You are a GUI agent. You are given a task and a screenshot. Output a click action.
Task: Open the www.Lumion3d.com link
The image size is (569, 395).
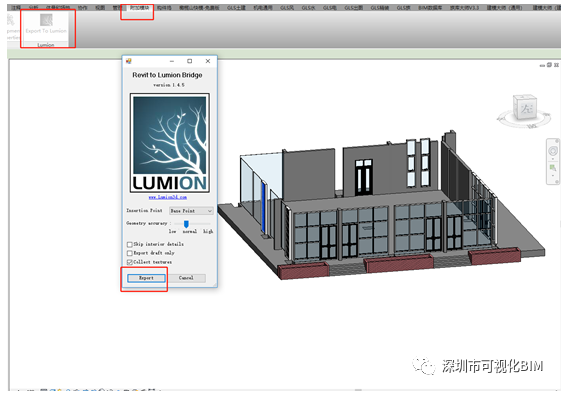[x=168, y=197]
